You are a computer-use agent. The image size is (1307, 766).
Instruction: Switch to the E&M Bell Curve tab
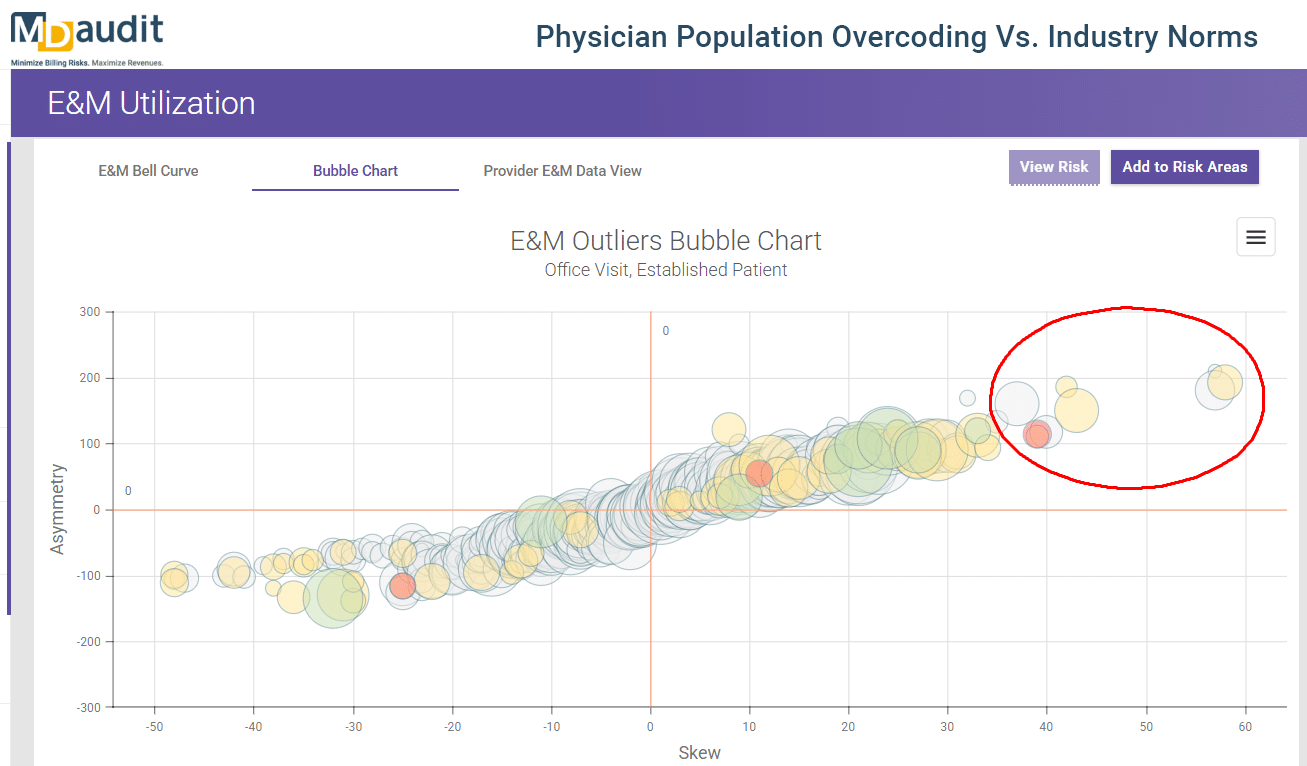point(148,171)
